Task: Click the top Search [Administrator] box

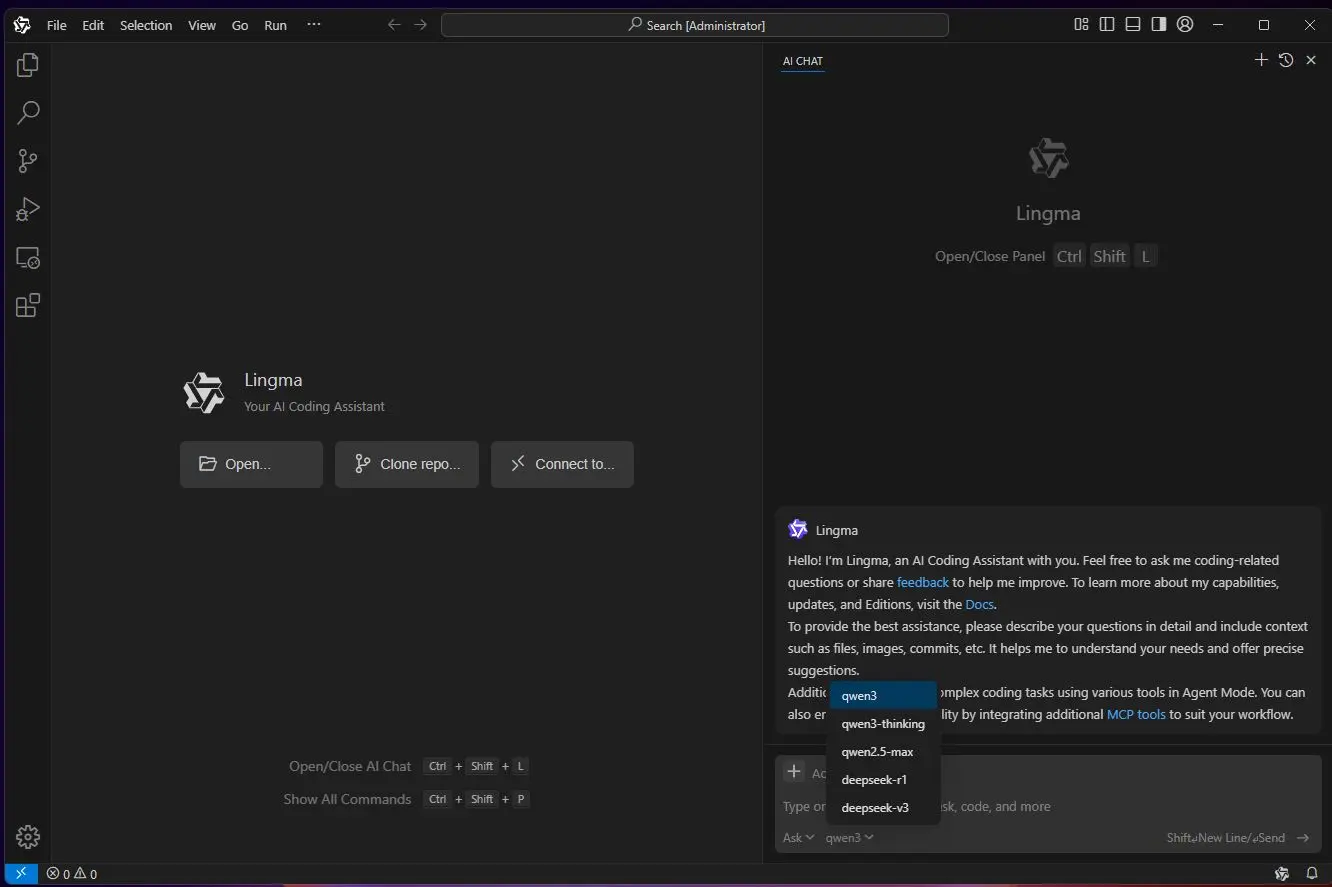Action: [695, 25]
